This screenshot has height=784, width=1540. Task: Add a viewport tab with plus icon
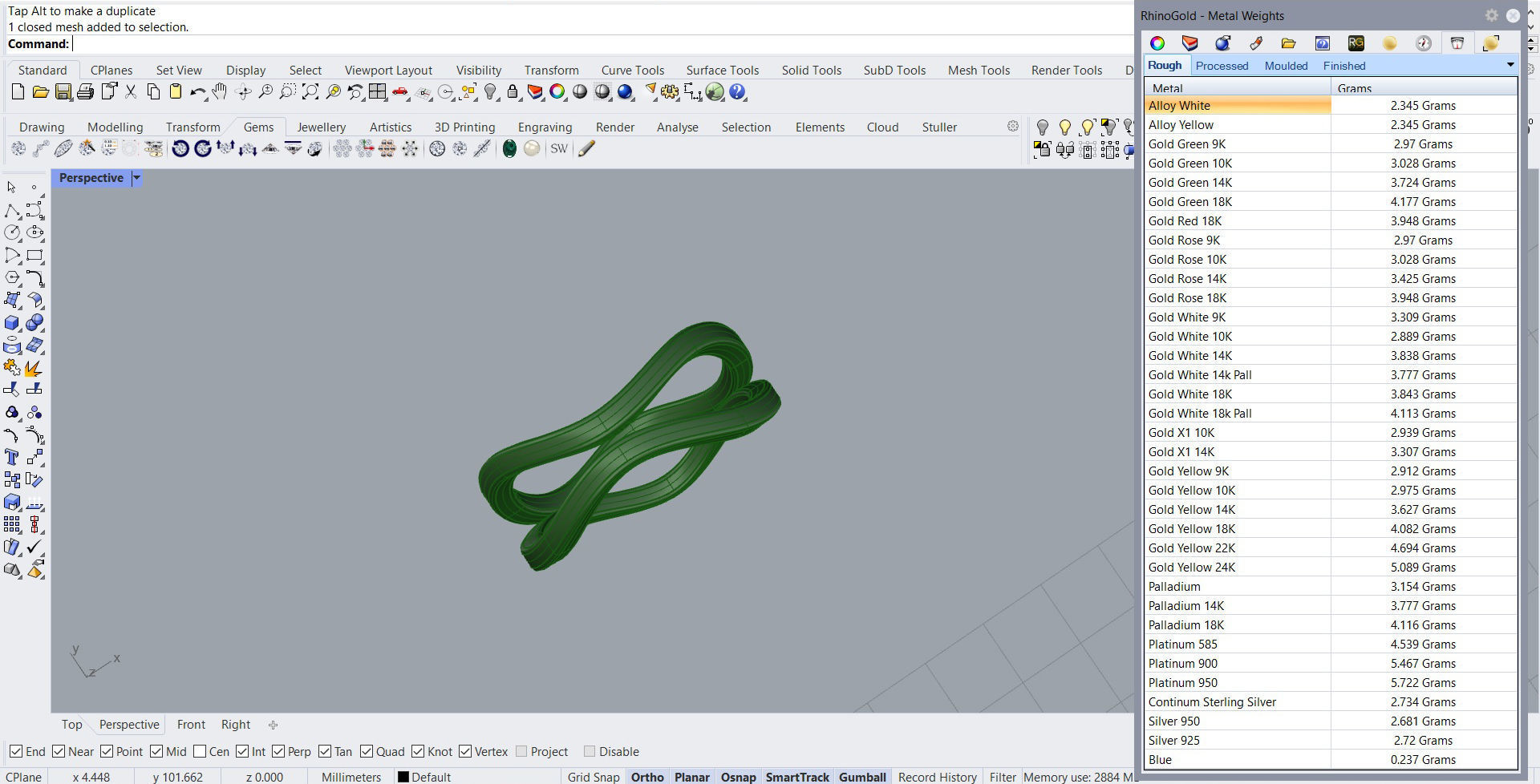pyautogui.click(x=273, y=725)
